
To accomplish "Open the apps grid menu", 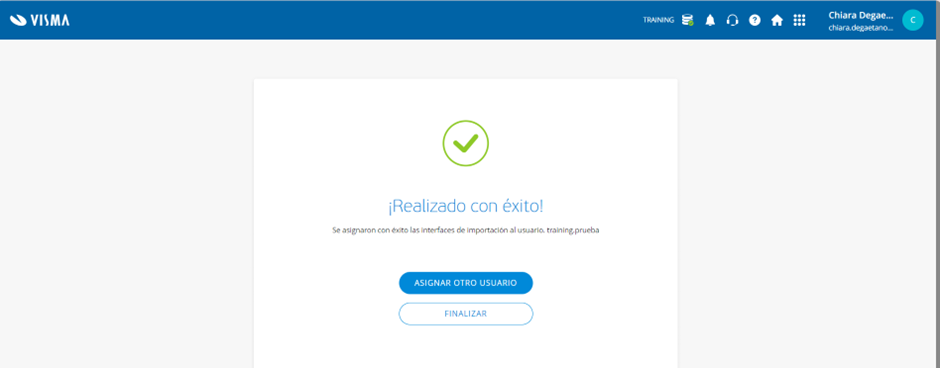I will pos(799,20).
